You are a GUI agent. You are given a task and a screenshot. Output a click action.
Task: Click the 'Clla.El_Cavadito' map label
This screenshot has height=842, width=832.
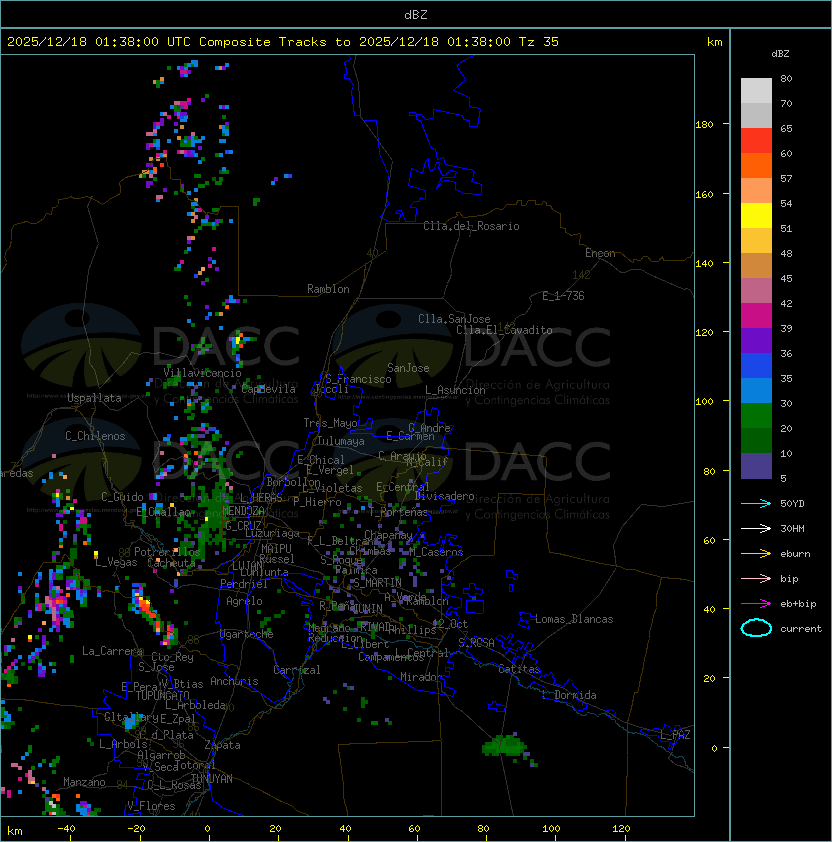coord(504,330)
